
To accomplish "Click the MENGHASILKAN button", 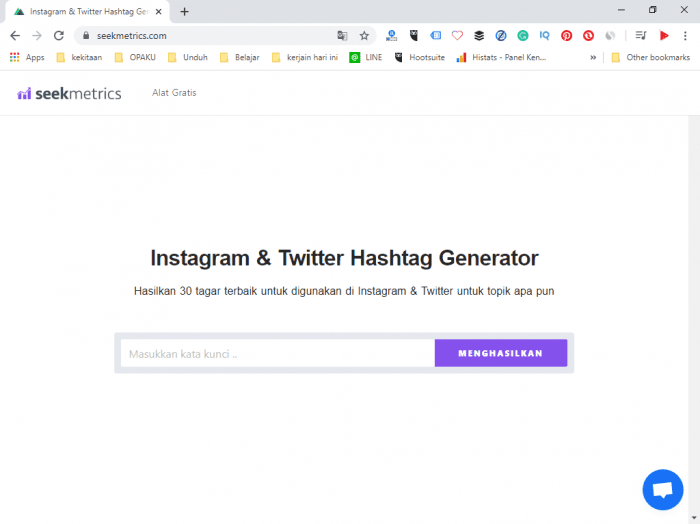I will click(501, 353).
